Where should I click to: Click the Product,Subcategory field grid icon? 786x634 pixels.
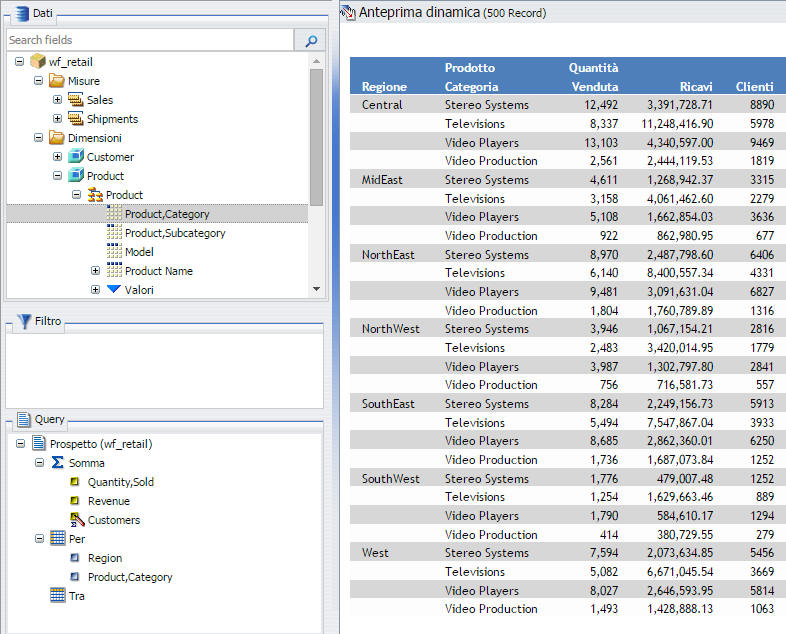point(114,233)
